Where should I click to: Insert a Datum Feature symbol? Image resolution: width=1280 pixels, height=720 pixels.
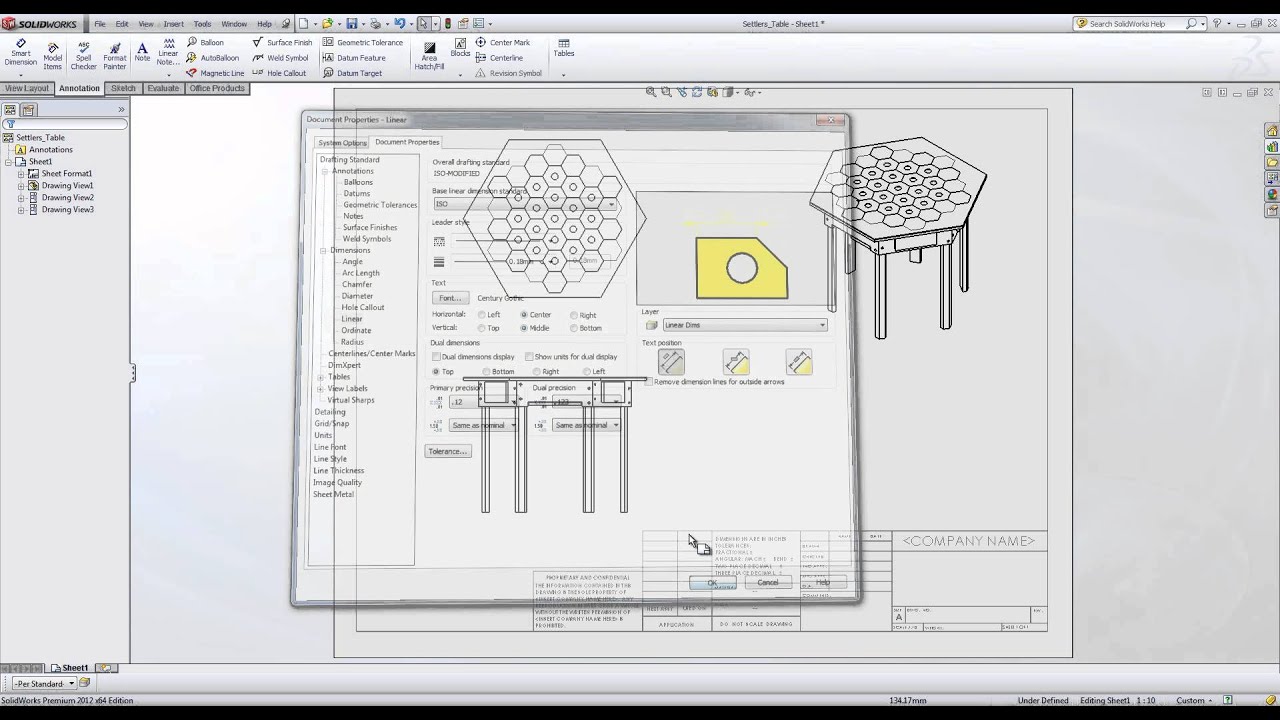coord(354,58)
